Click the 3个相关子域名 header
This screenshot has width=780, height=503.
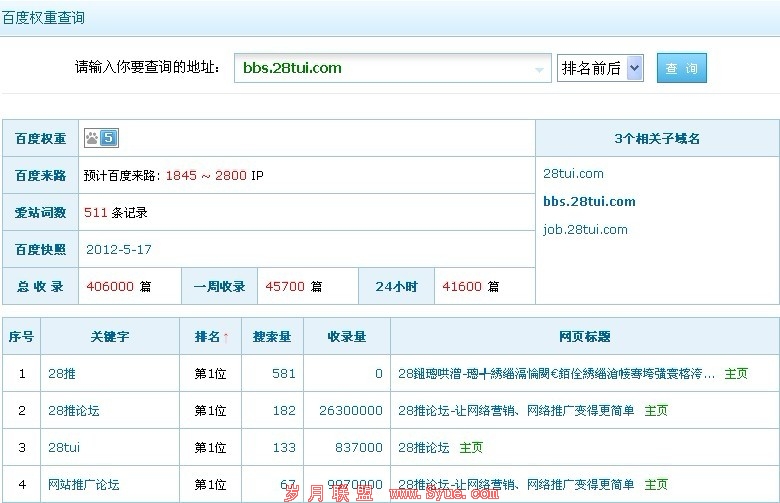[657, 138]
